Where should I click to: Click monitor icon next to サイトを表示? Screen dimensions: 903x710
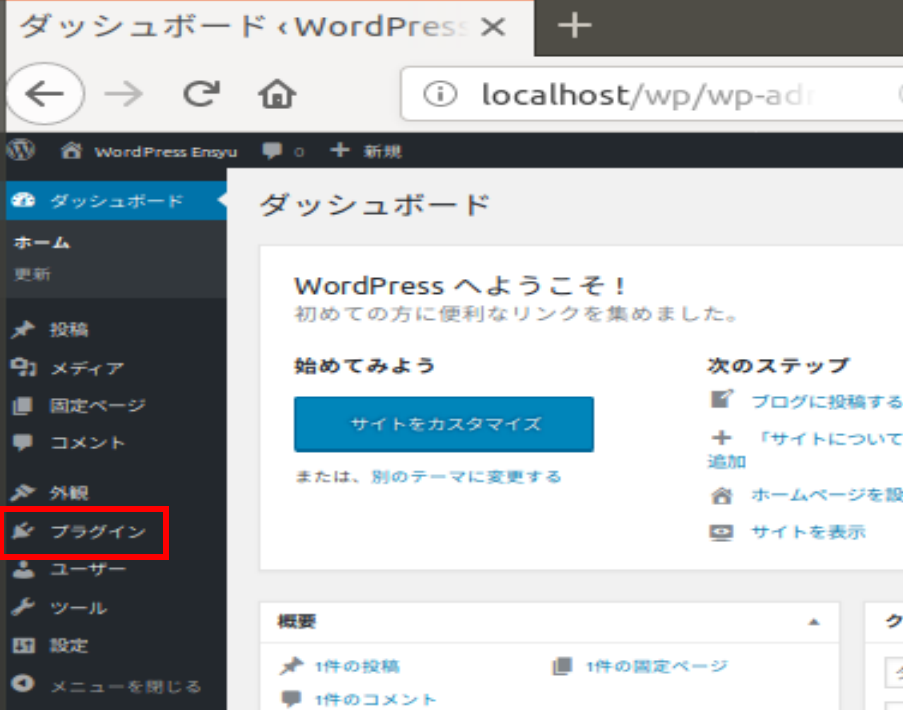tap(722, 532)
